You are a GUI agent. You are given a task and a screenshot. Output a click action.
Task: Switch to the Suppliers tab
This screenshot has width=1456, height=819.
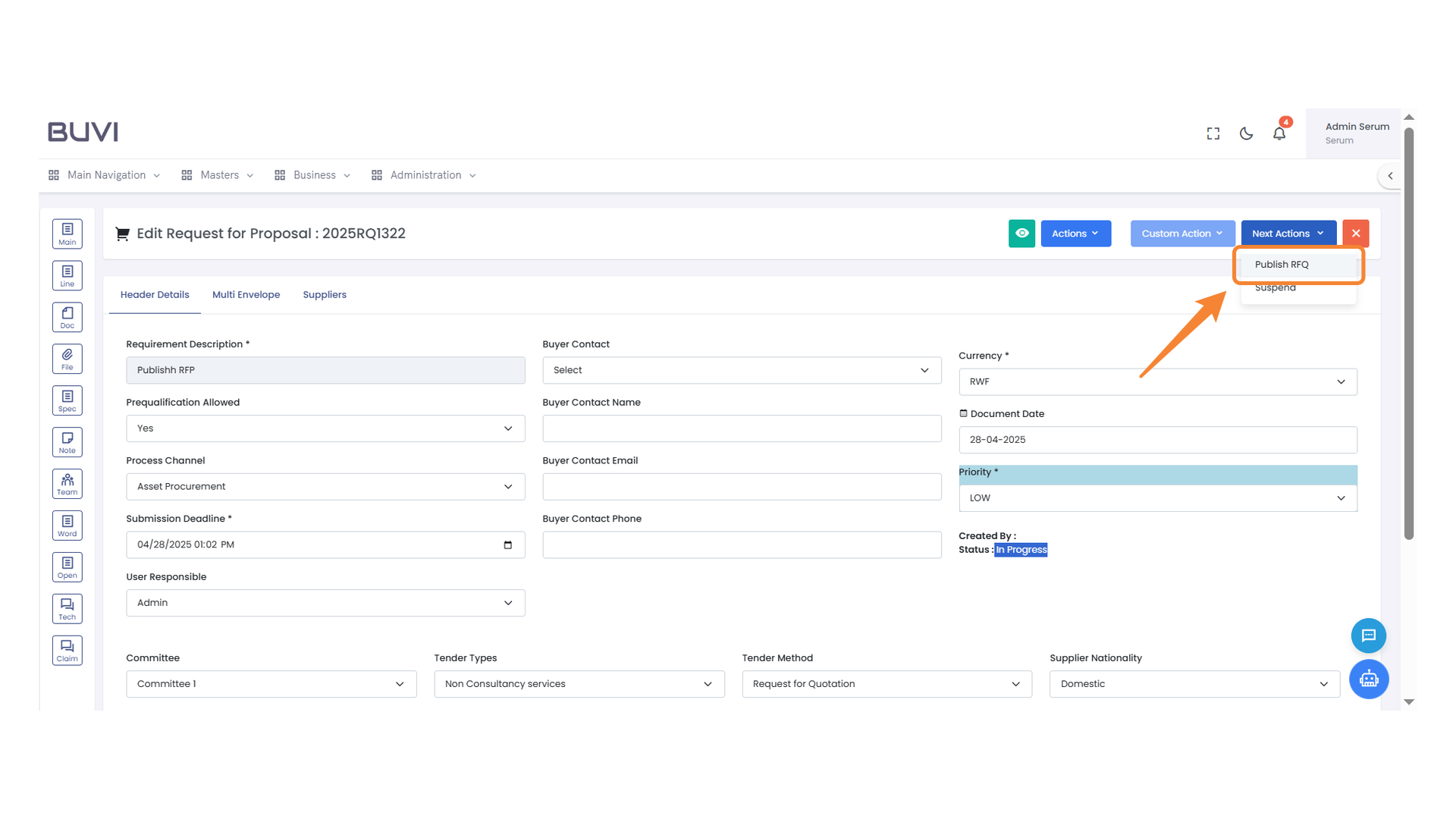[x=325, y=294]
